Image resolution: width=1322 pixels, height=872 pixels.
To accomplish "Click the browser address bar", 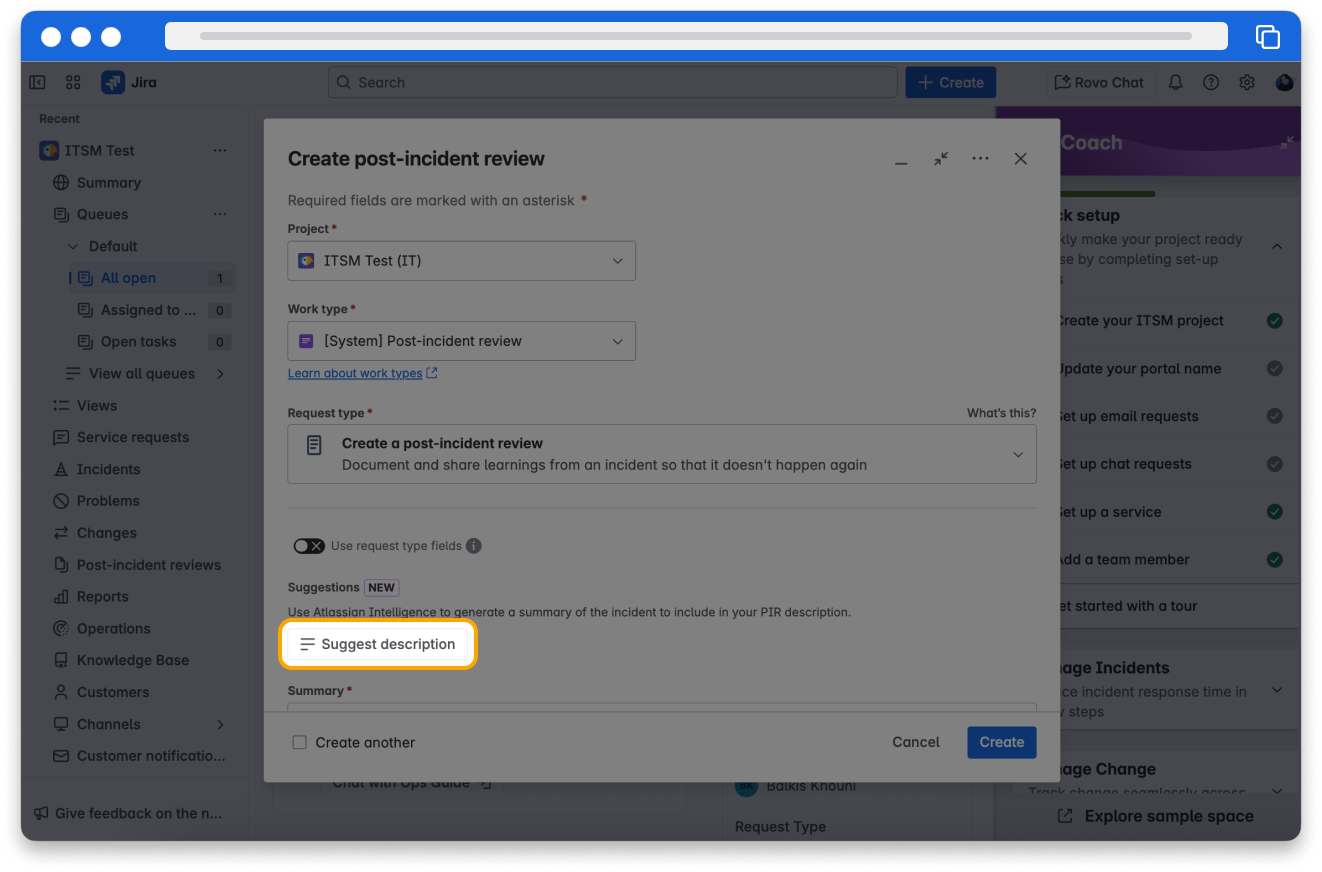I will [696, 36].
